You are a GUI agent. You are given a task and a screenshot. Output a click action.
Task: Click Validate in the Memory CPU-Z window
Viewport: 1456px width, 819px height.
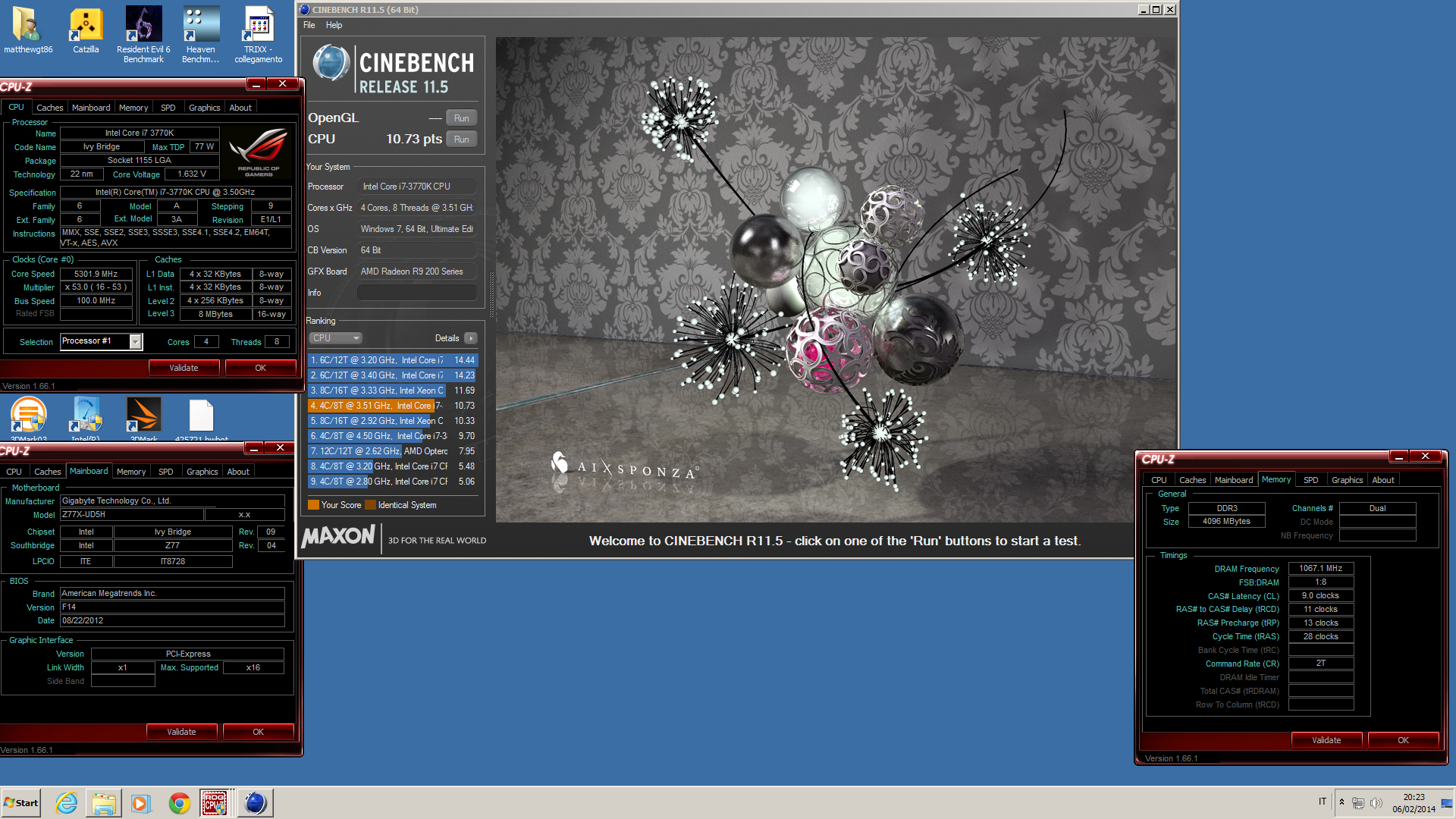click(x=1326, y=740)
